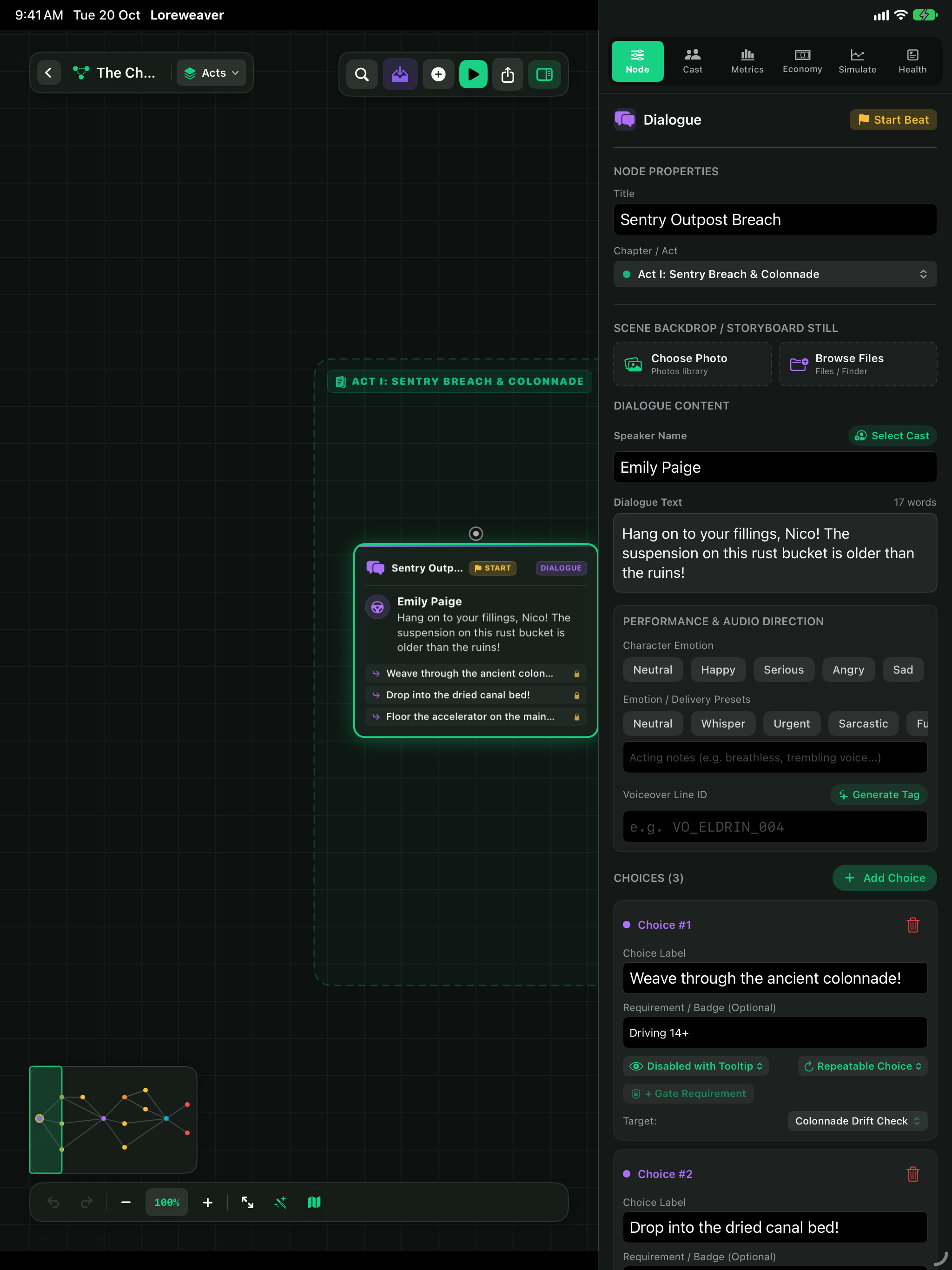Click + Gate Requirement
This screenshot has height=1270, width=952.
point(688,1094)
